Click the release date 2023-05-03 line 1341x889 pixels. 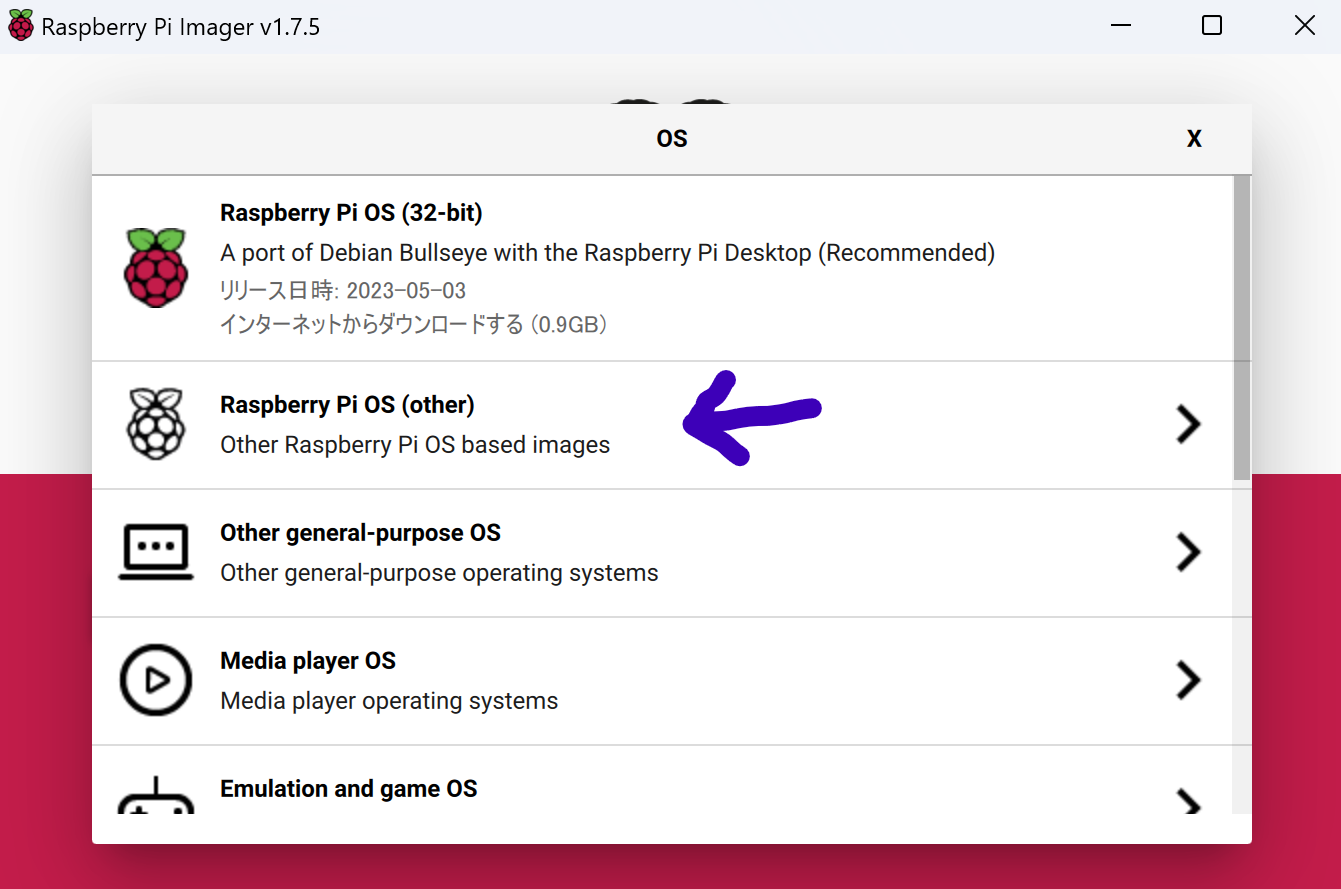click(x=343, y=291)
